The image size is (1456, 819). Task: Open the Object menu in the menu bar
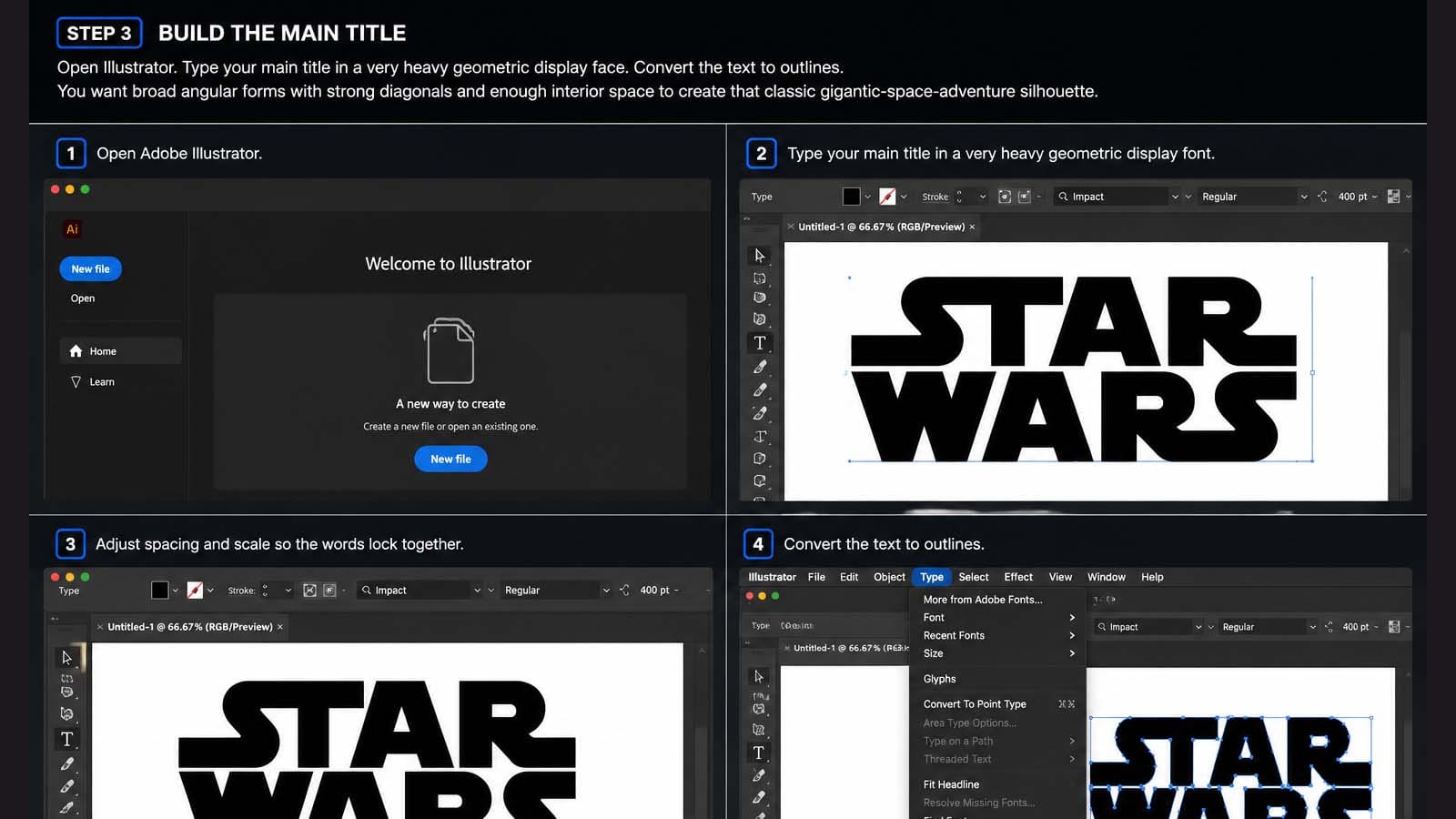(x=889, y=577)
